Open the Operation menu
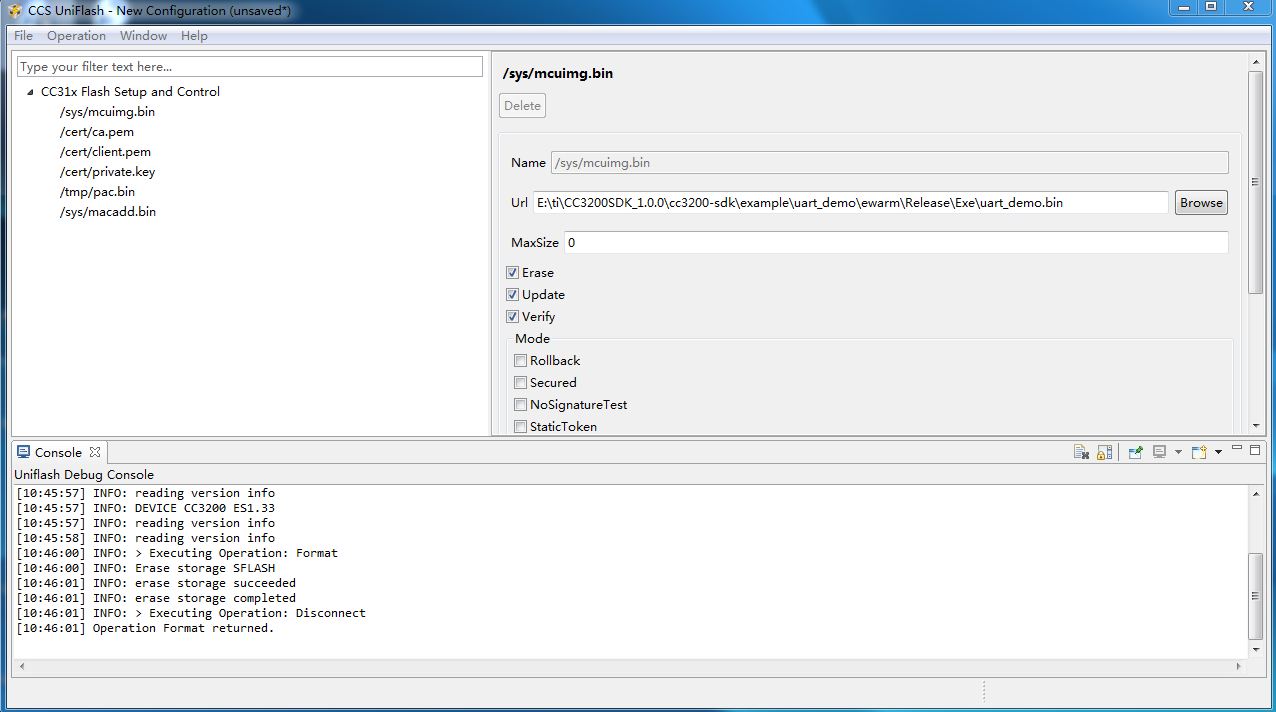This screenshot has width=1276, height=712. [76, 35]
